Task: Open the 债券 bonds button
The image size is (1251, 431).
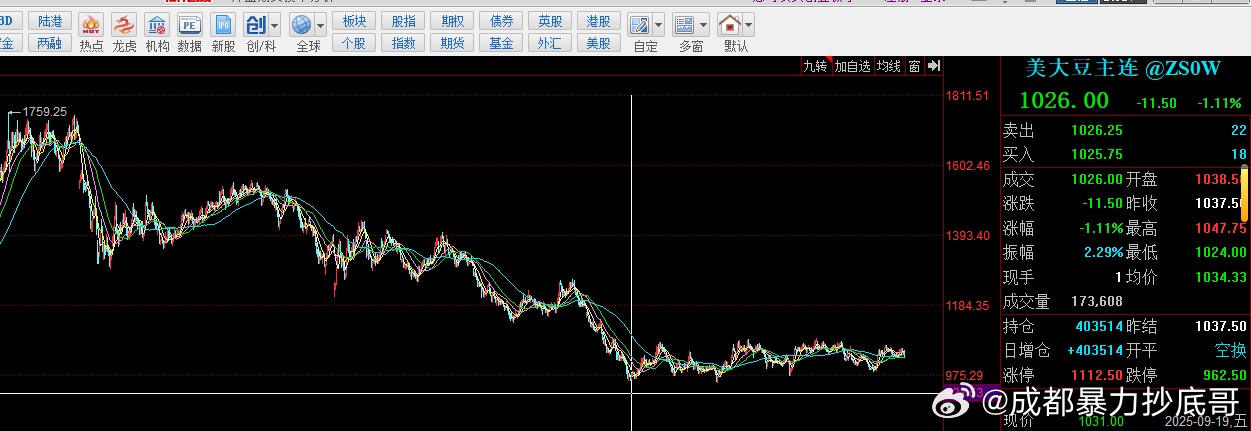Action: tap(501, 21)
